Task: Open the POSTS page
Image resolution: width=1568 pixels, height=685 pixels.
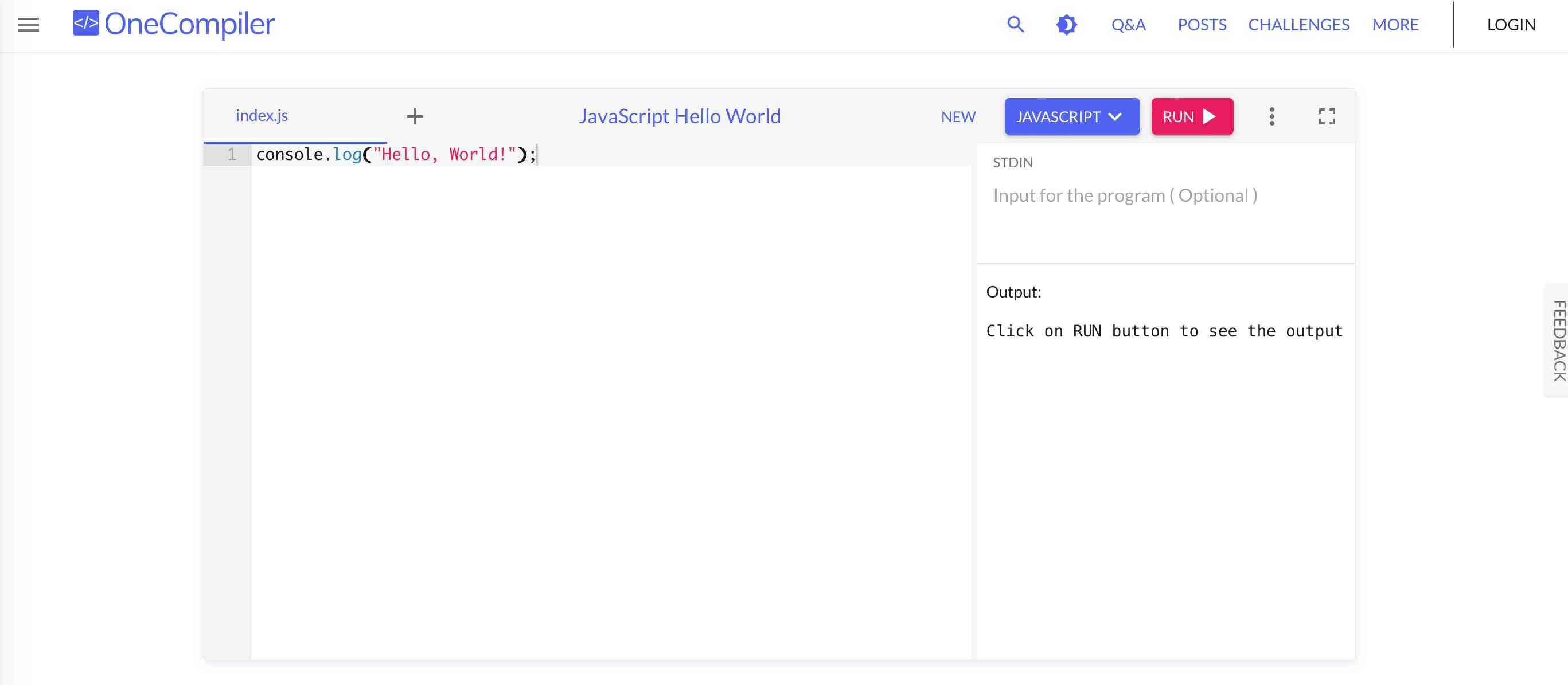Action: [1201, 24]
